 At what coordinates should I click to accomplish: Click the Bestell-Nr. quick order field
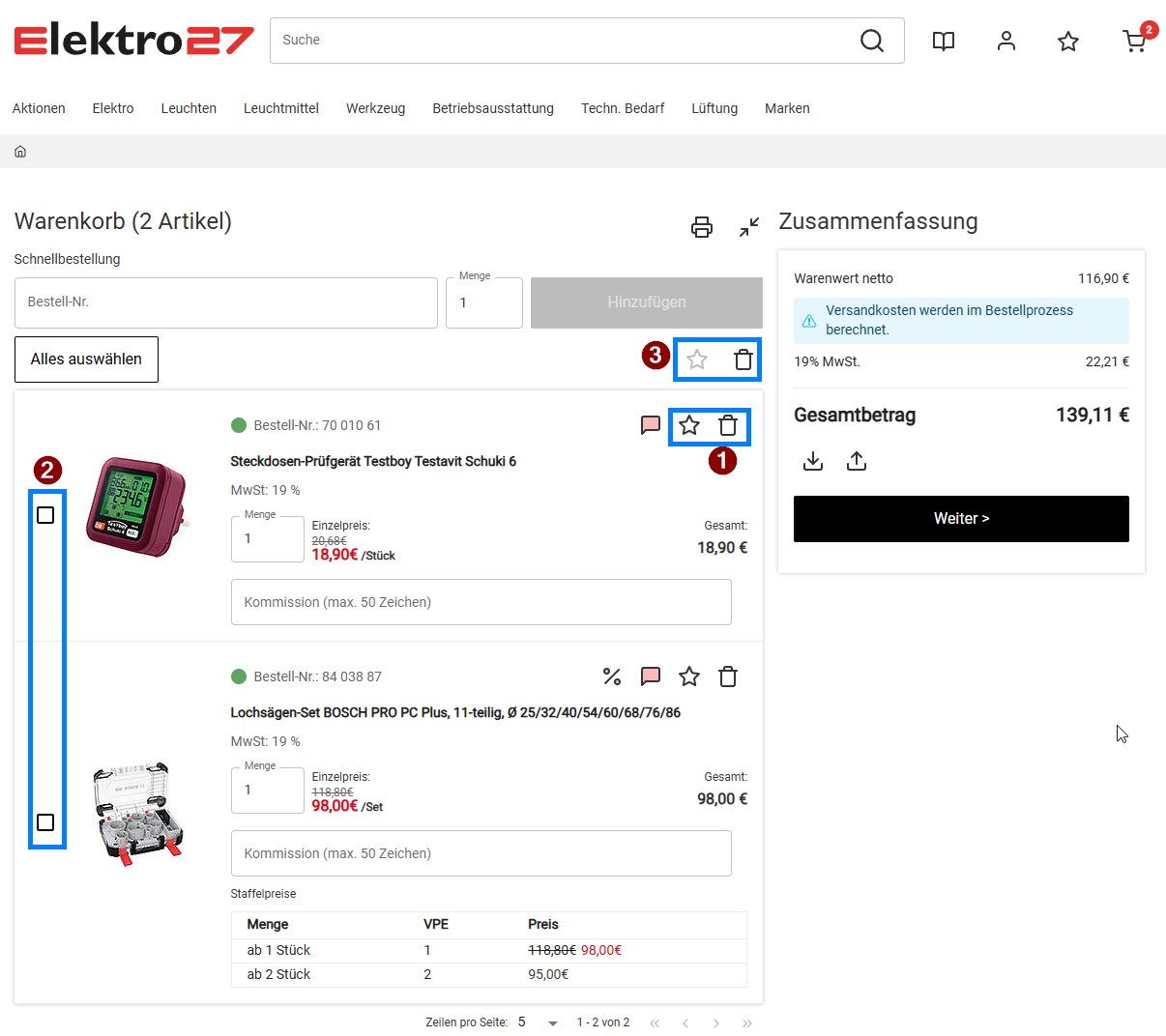226,302
